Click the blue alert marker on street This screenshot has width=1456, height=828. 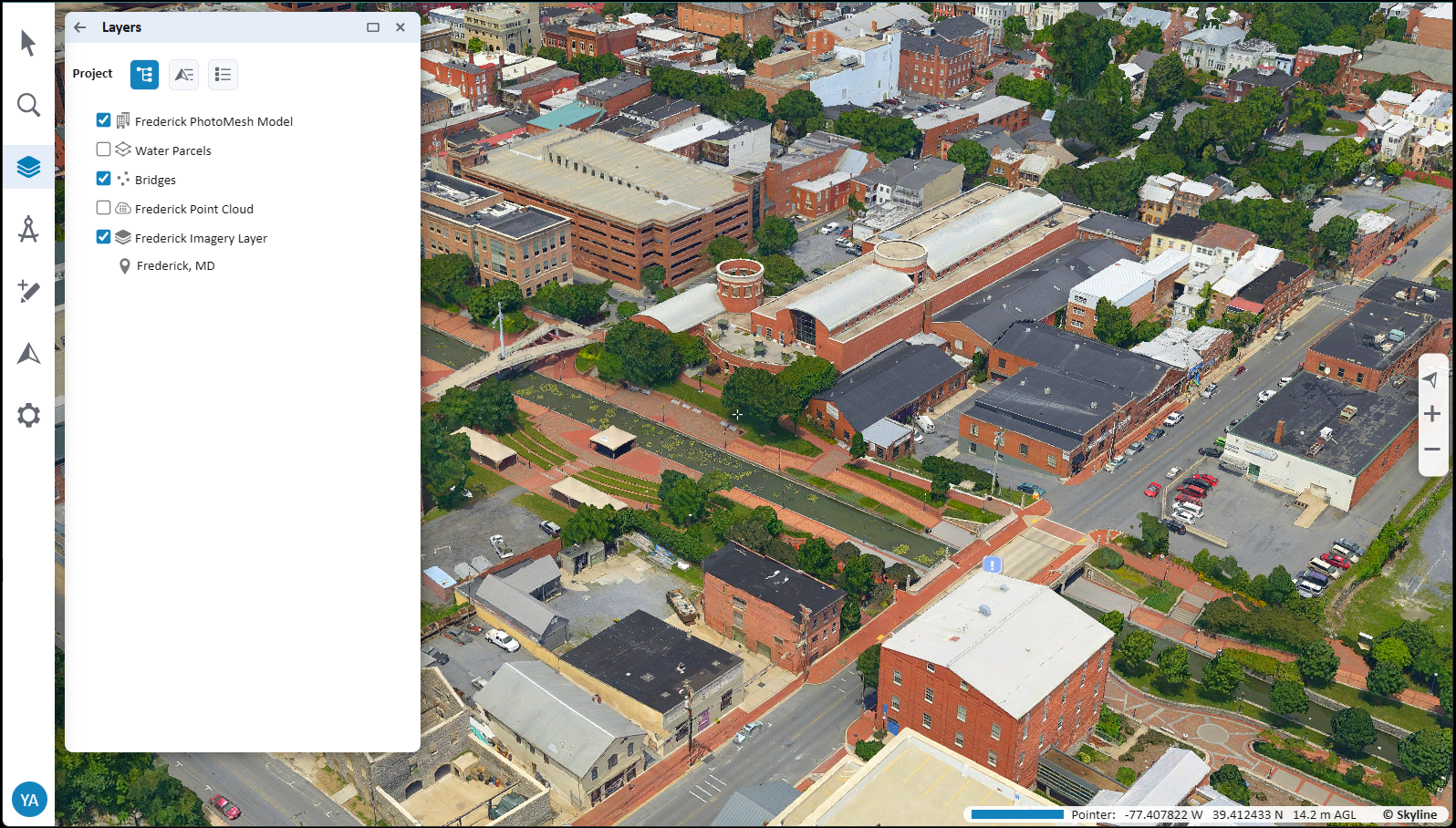pos(993,564)
